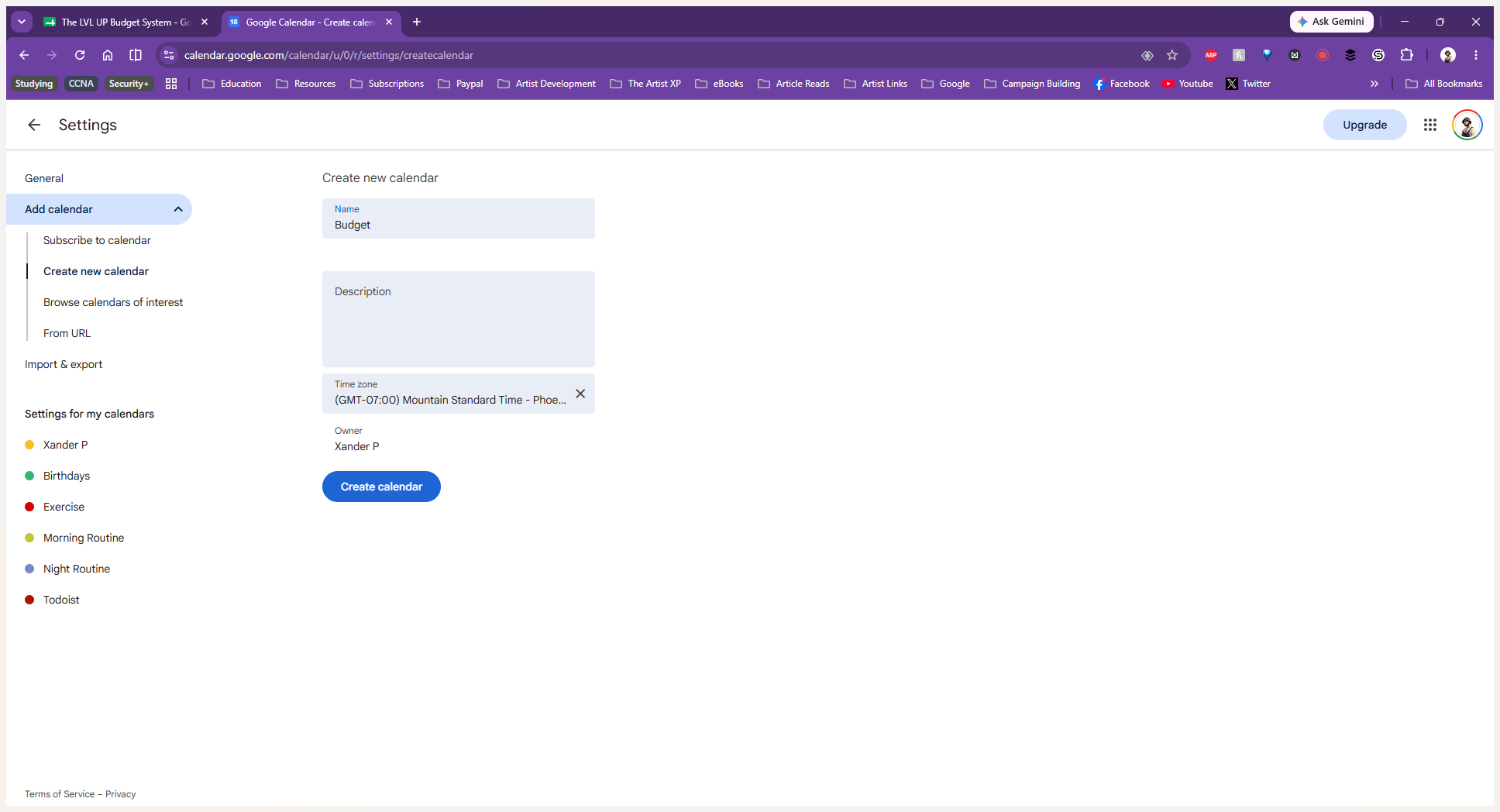Open a new browser tab
Image resolution: width=1500 pixels, height=812 pixels.
point(417,22)
